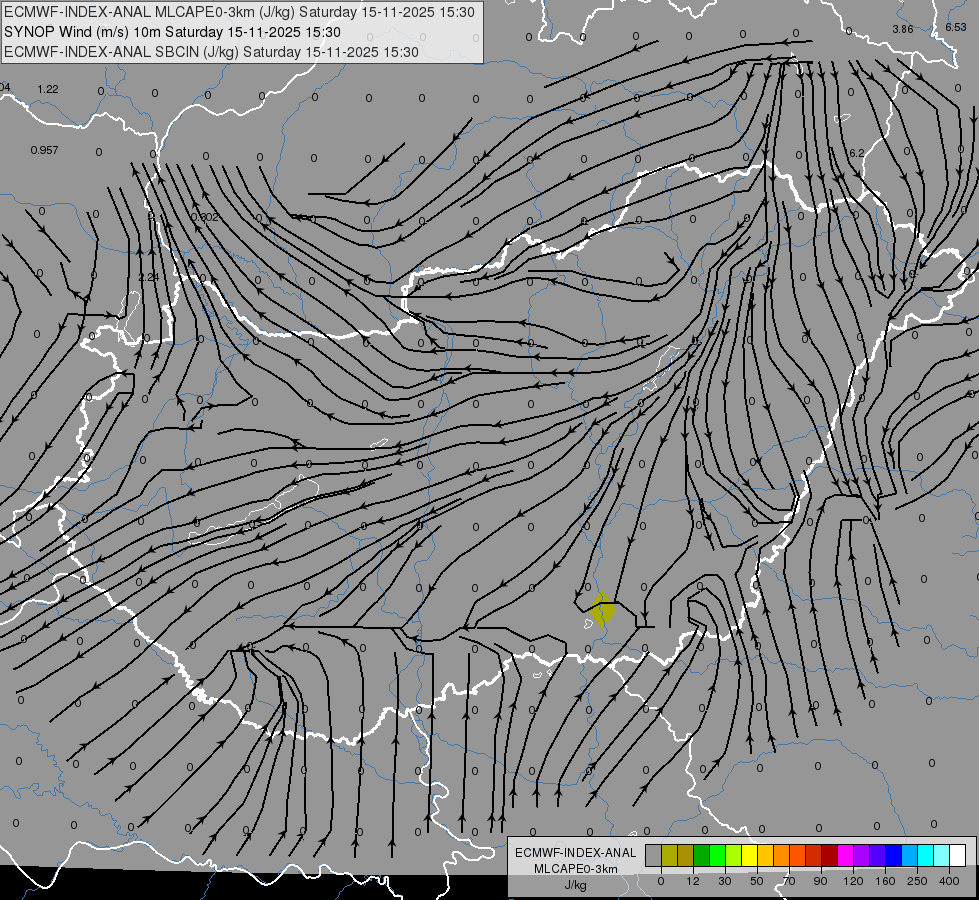Click the orange legend swatch before 70
The image size is (979, 900).
(782, 855)
